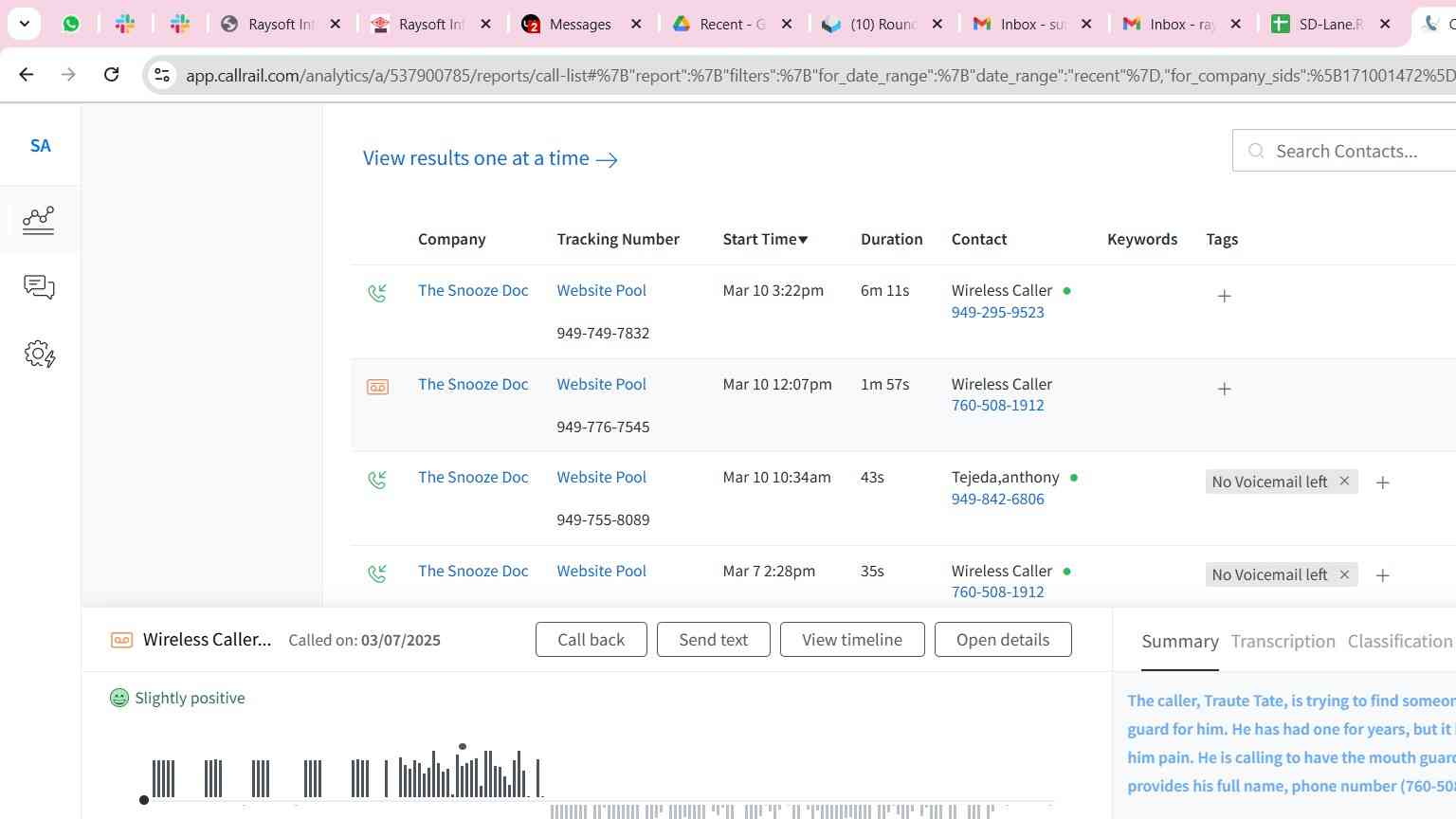
Task: Open the Conversations chat sidebar icon
Action: tap(39, 287)
